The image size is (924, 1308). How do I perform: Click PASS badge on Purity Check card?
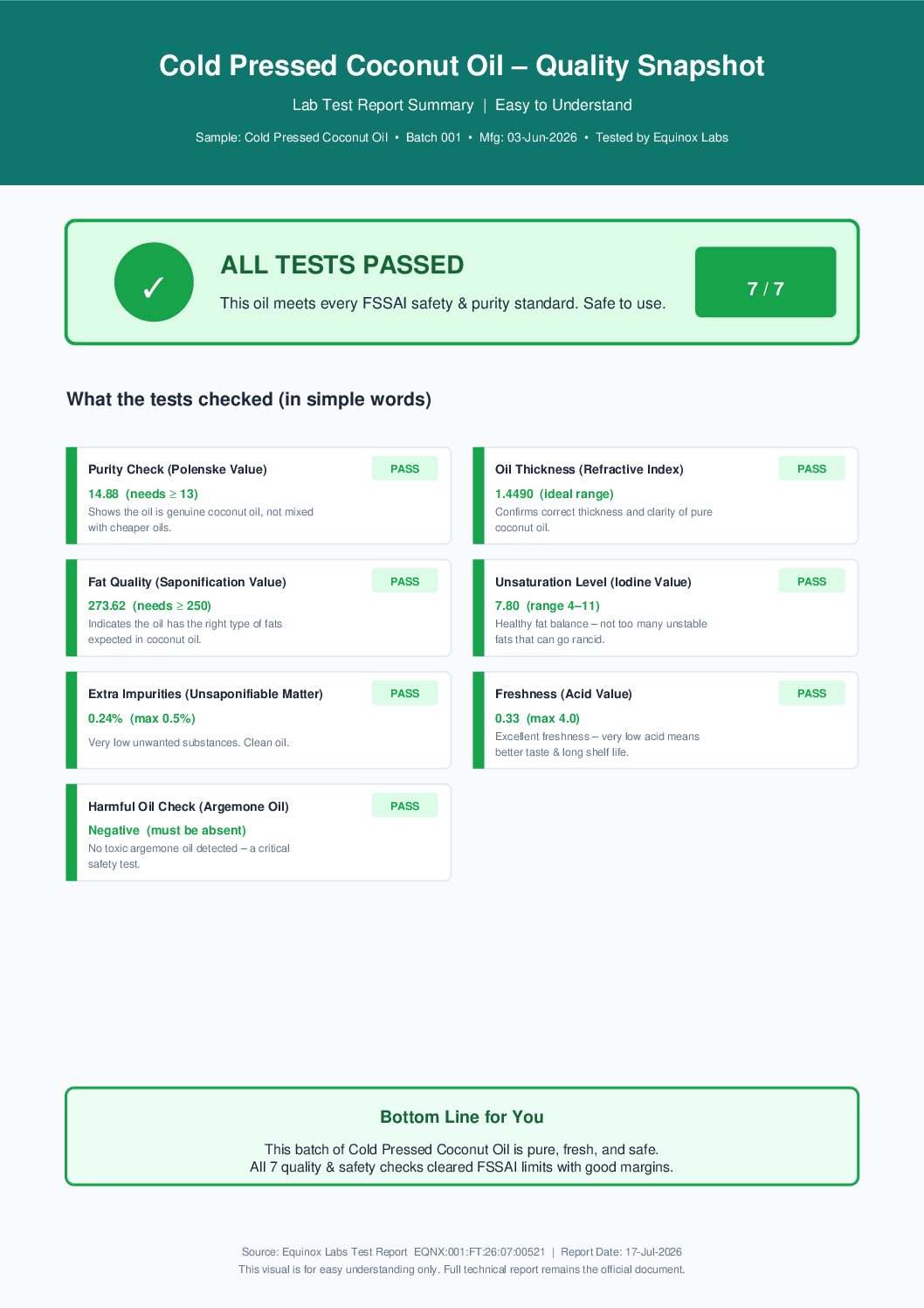click(x=404, y=468)
